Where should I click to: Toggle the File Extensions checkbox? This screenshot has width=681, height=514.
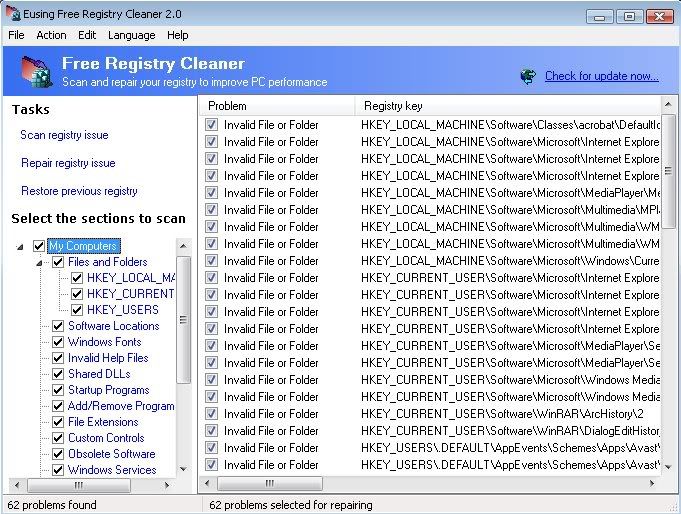pyautogui.click(x=58, y=422)
